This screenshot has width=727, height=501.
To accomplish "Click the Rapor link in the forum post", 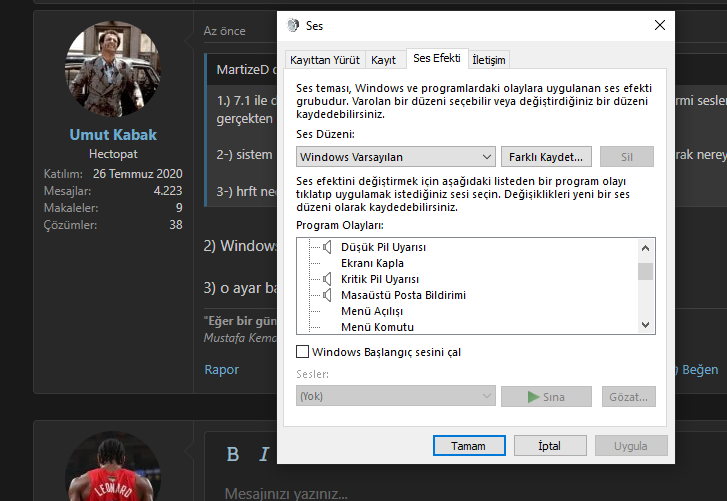I will point(222,369).
